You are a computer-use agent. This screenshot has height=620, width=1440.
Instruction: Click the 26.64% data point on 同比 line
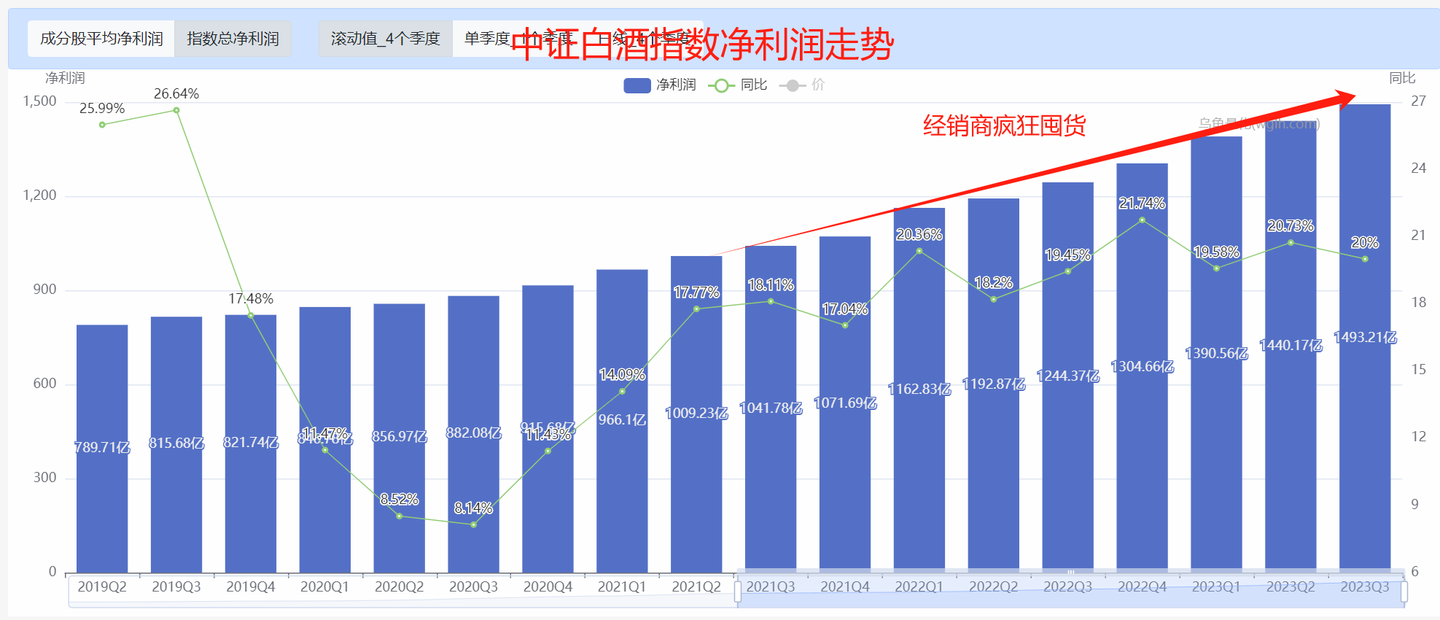(x=176, y=110)
